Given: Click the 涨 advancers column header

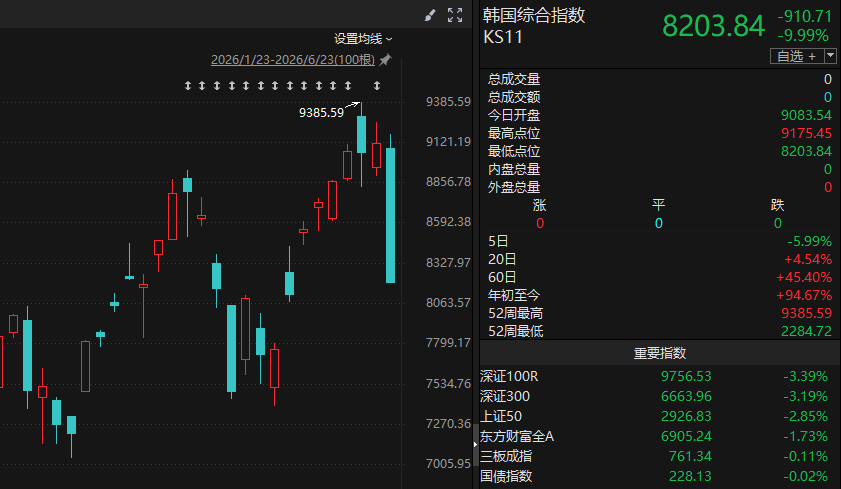Looking at the screenshot, I should pyautogui.click(x=540, y=205).
